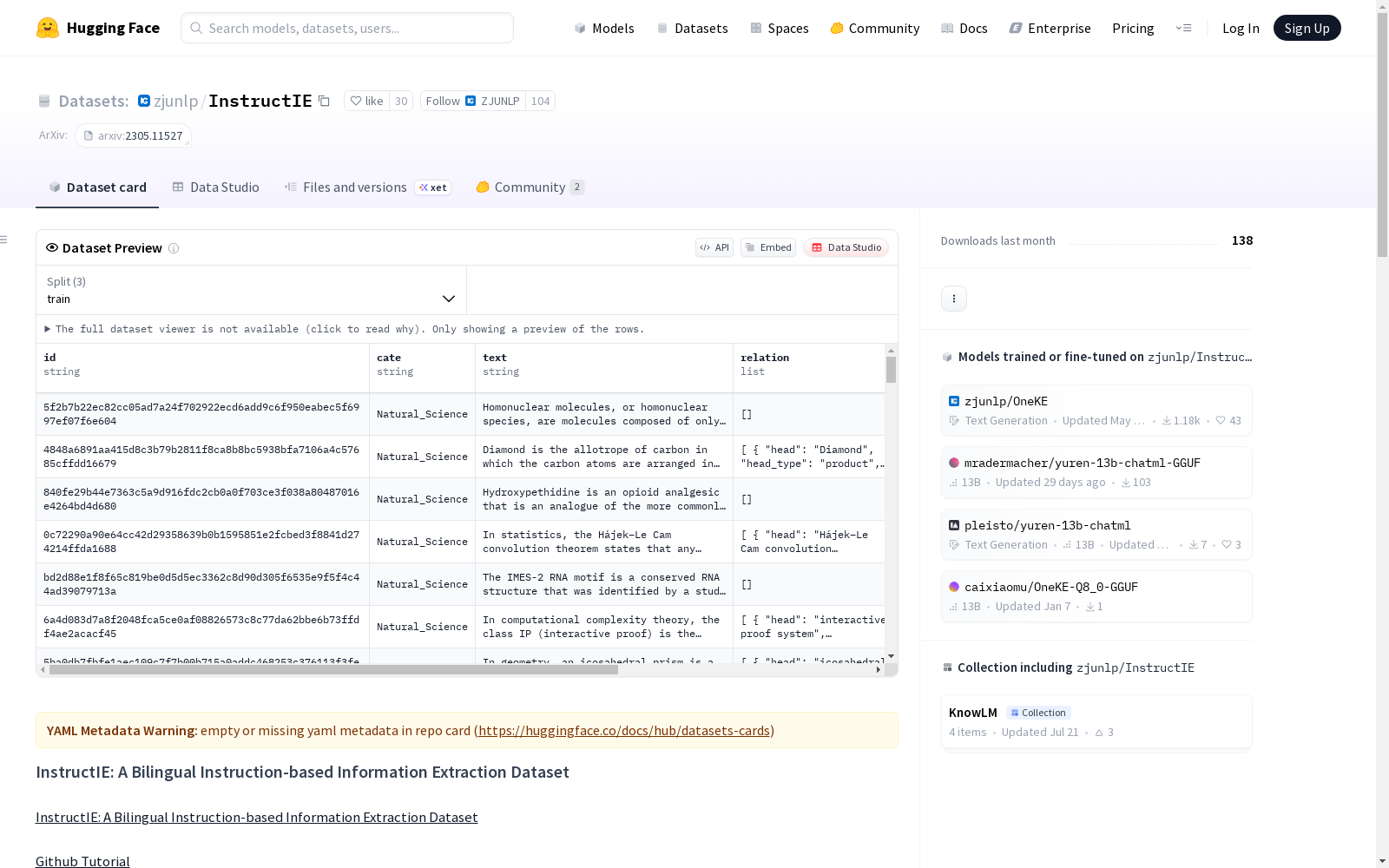Open the Github Tutorial link
The image size is (1389, 868).
(x=82, y=861)
